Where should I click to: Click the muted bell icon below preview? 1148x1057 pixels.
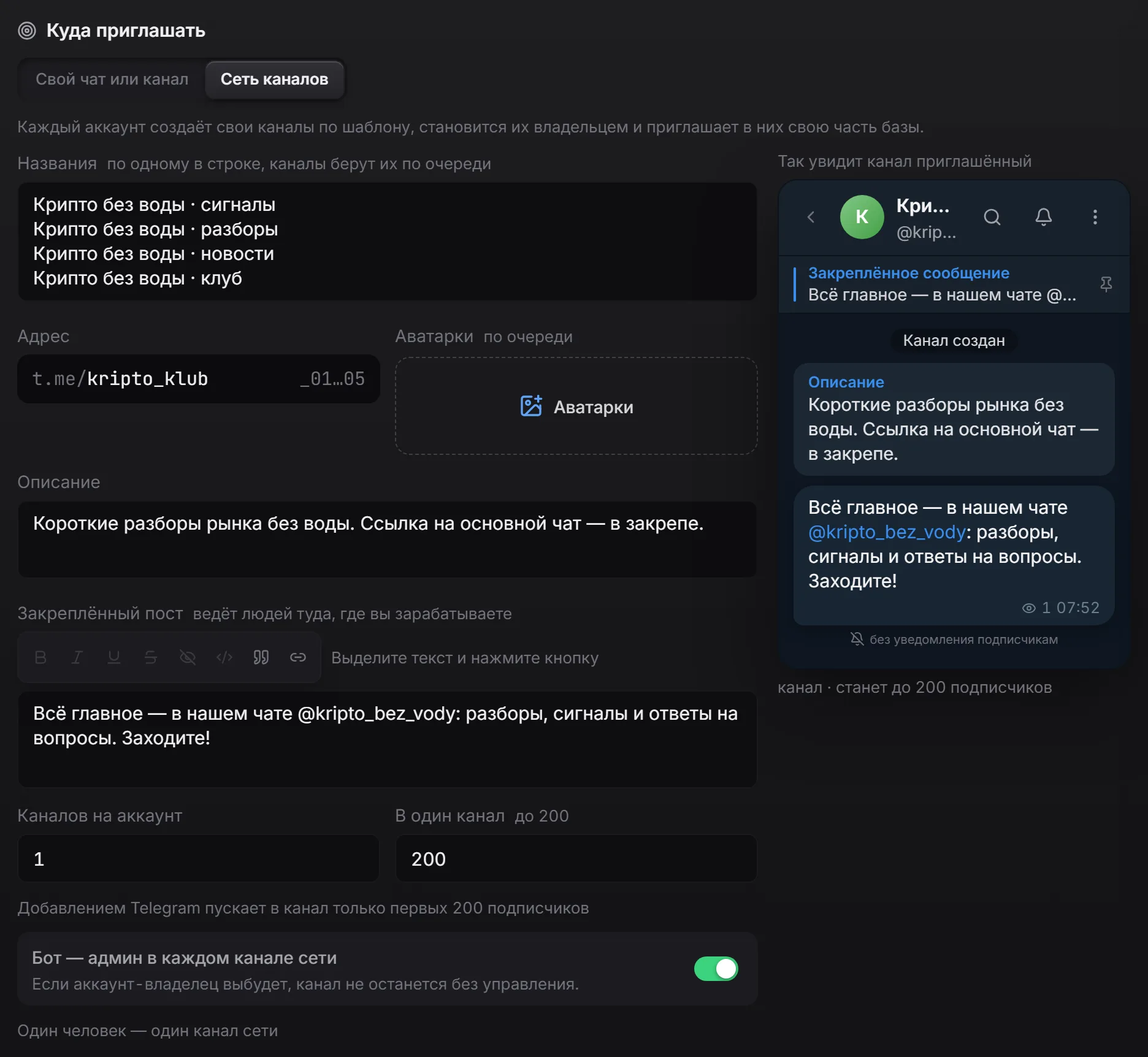(x=857, y=639)
